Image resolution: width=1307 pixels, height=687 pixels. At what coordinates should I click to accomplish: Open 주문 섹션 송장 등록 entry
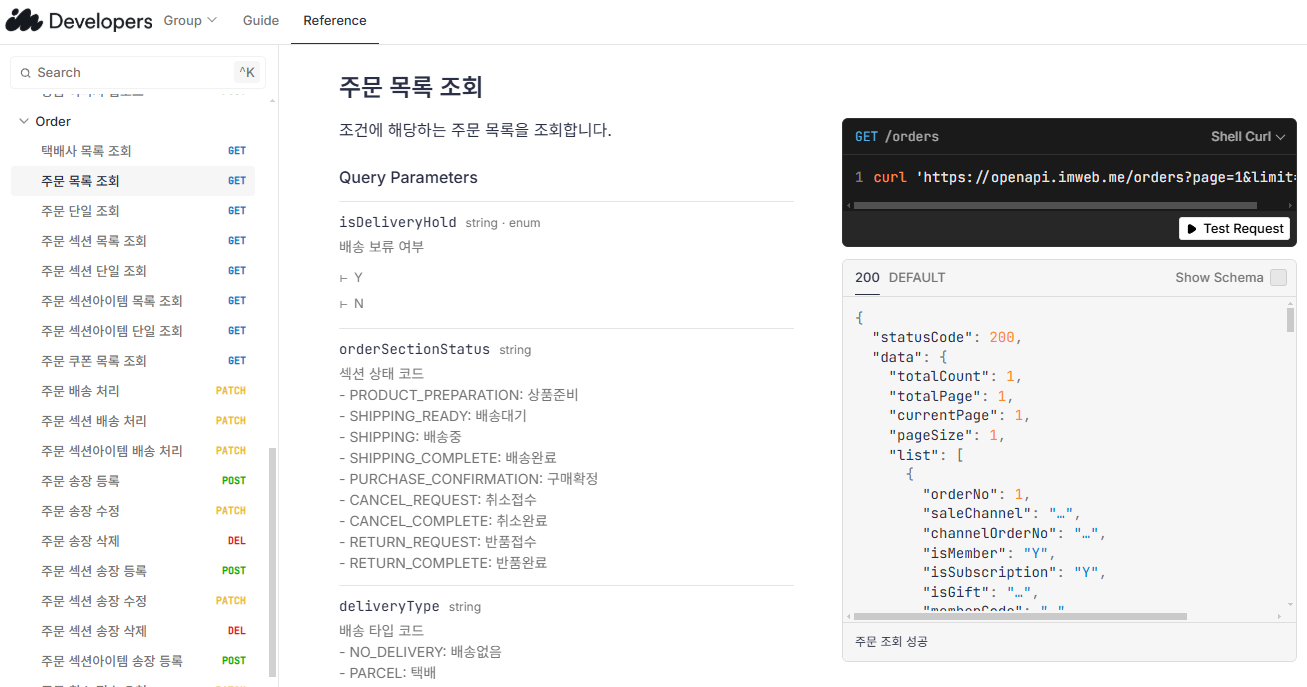coord(133,571)
